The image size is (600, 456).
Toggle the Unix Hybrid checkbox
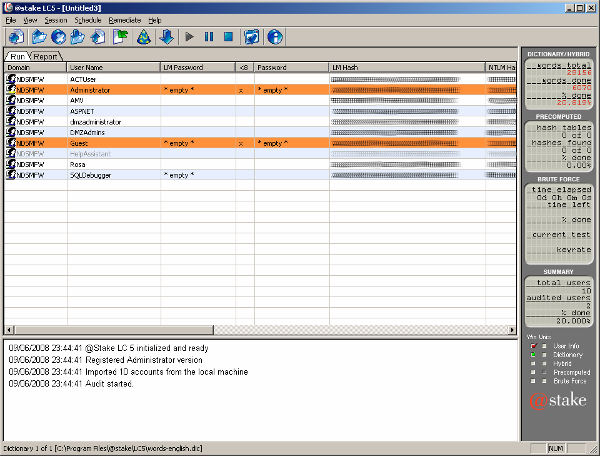[544, 363]
